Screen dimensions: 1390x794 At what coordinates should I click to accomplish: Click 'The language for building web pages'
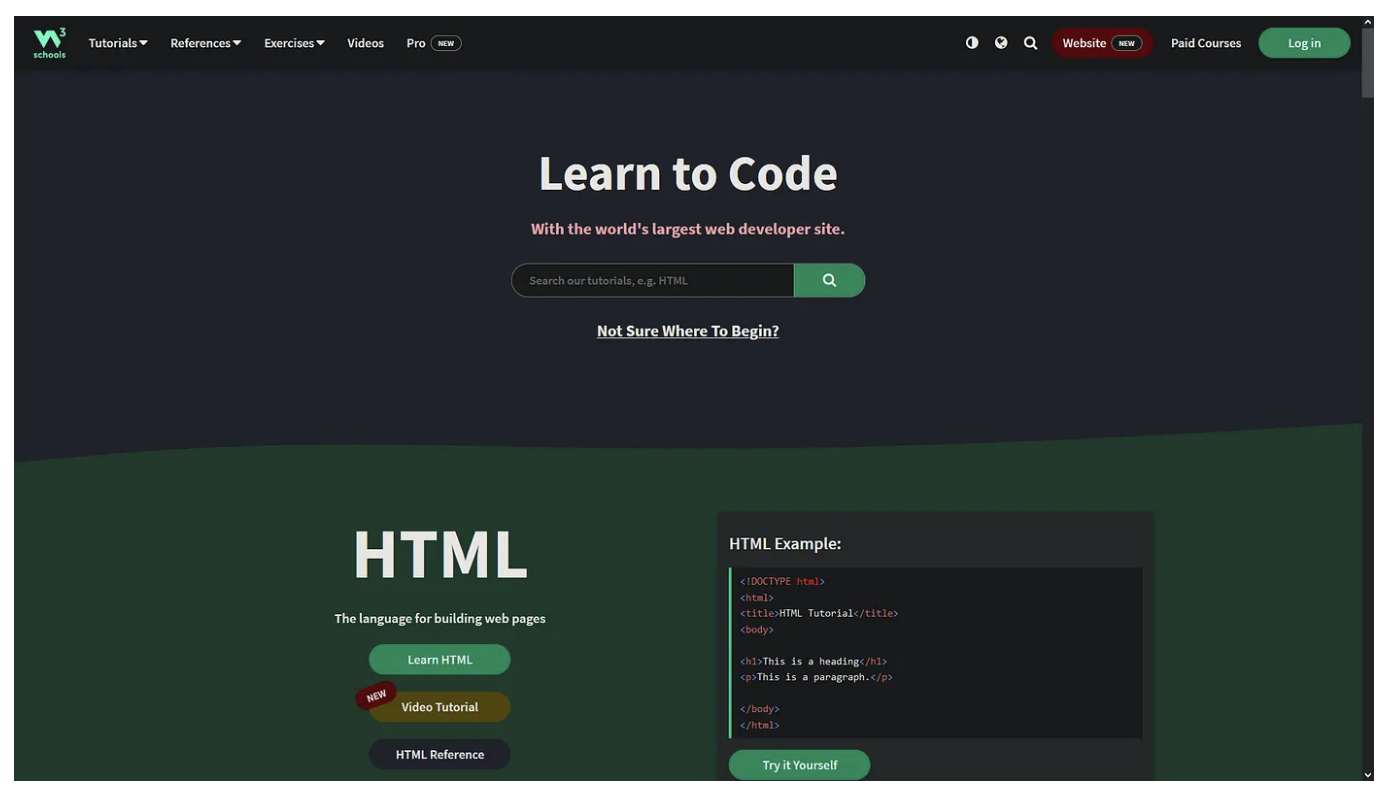(440, 618)
